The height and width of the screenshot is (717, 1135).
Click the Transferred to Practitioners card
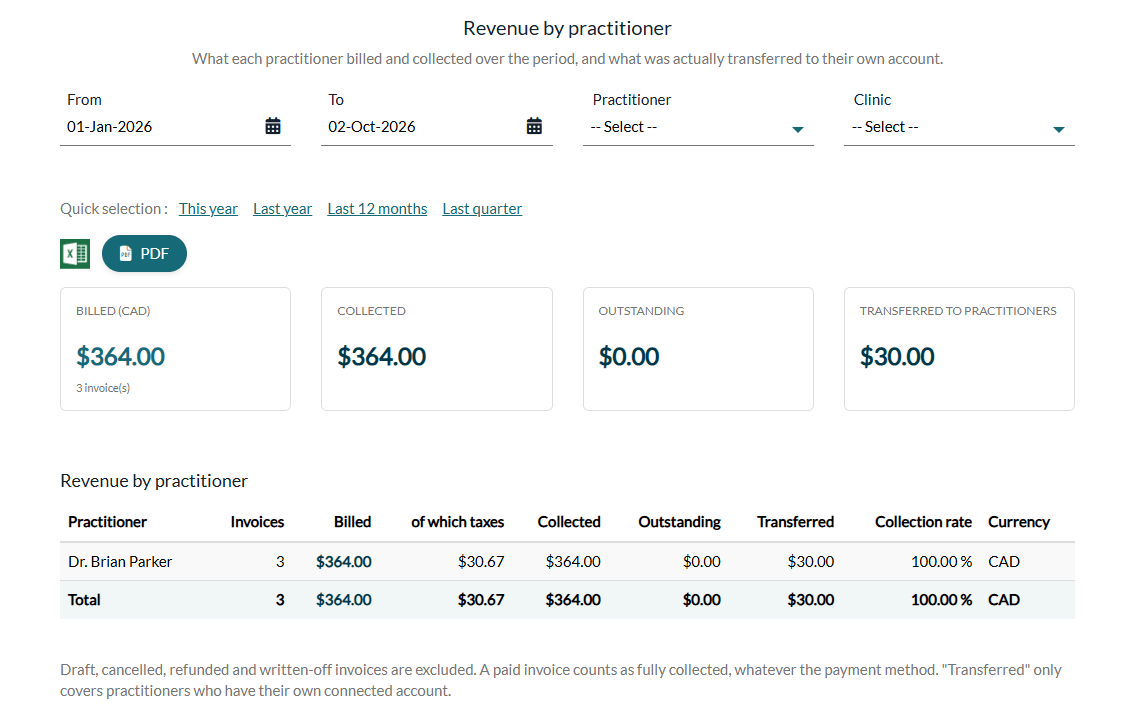(x=959, y=349)
